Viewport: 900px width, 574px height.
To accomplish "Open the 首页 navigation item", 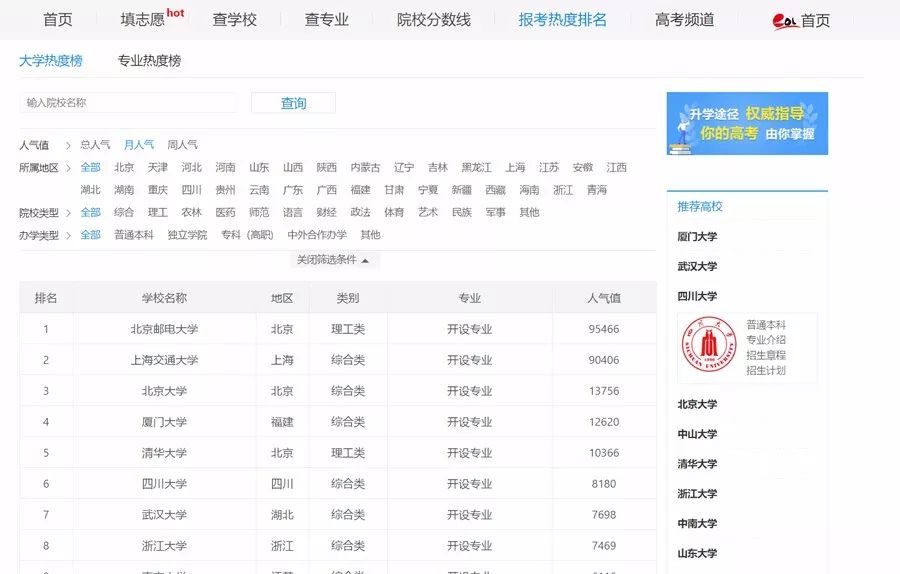I will (x=58, y=20).
